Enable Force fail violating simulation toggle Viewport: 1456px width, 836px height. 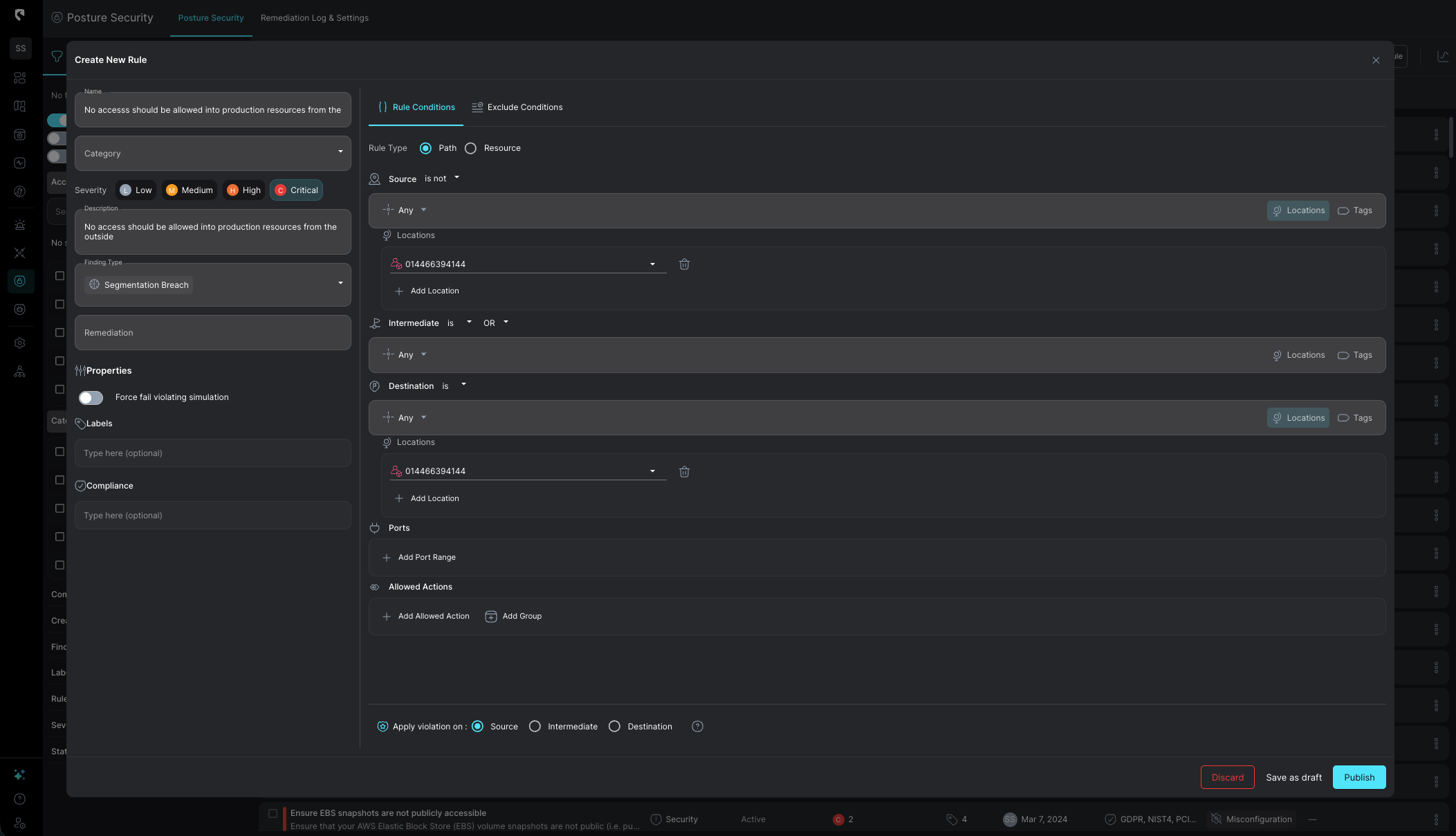point(91,398)
